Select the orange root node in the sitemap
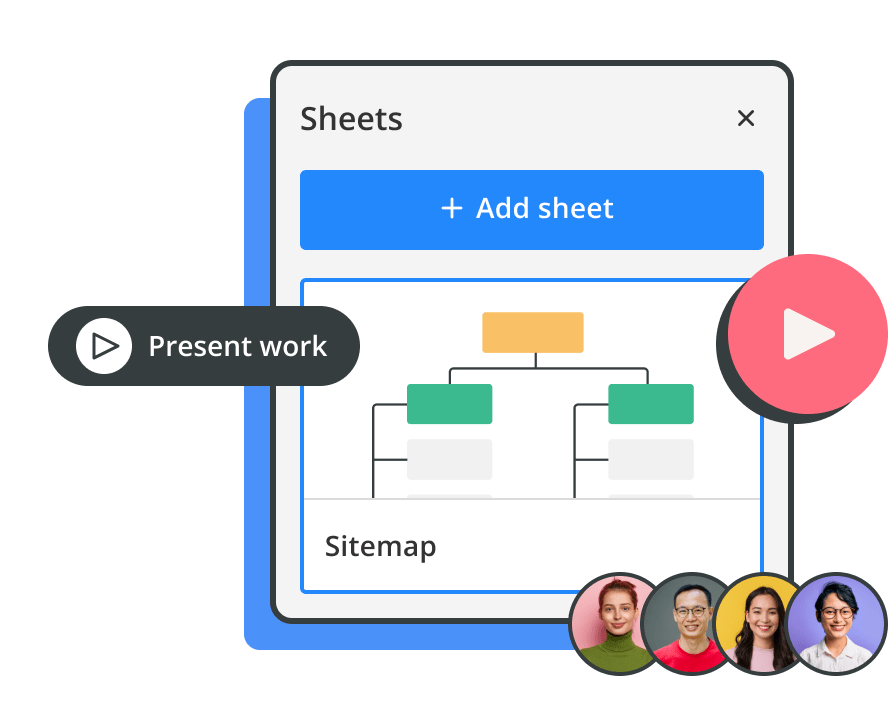 532,332
